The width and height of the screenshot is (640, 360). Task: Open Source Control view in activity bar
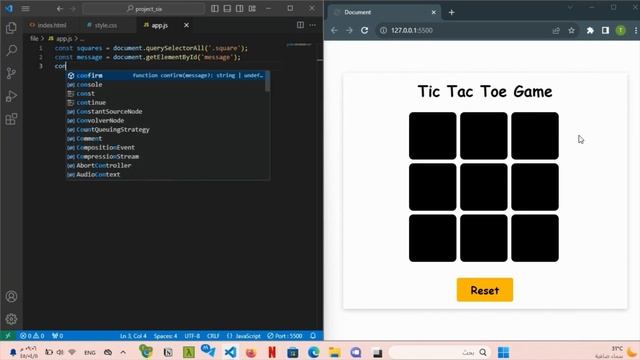[11, 73]
